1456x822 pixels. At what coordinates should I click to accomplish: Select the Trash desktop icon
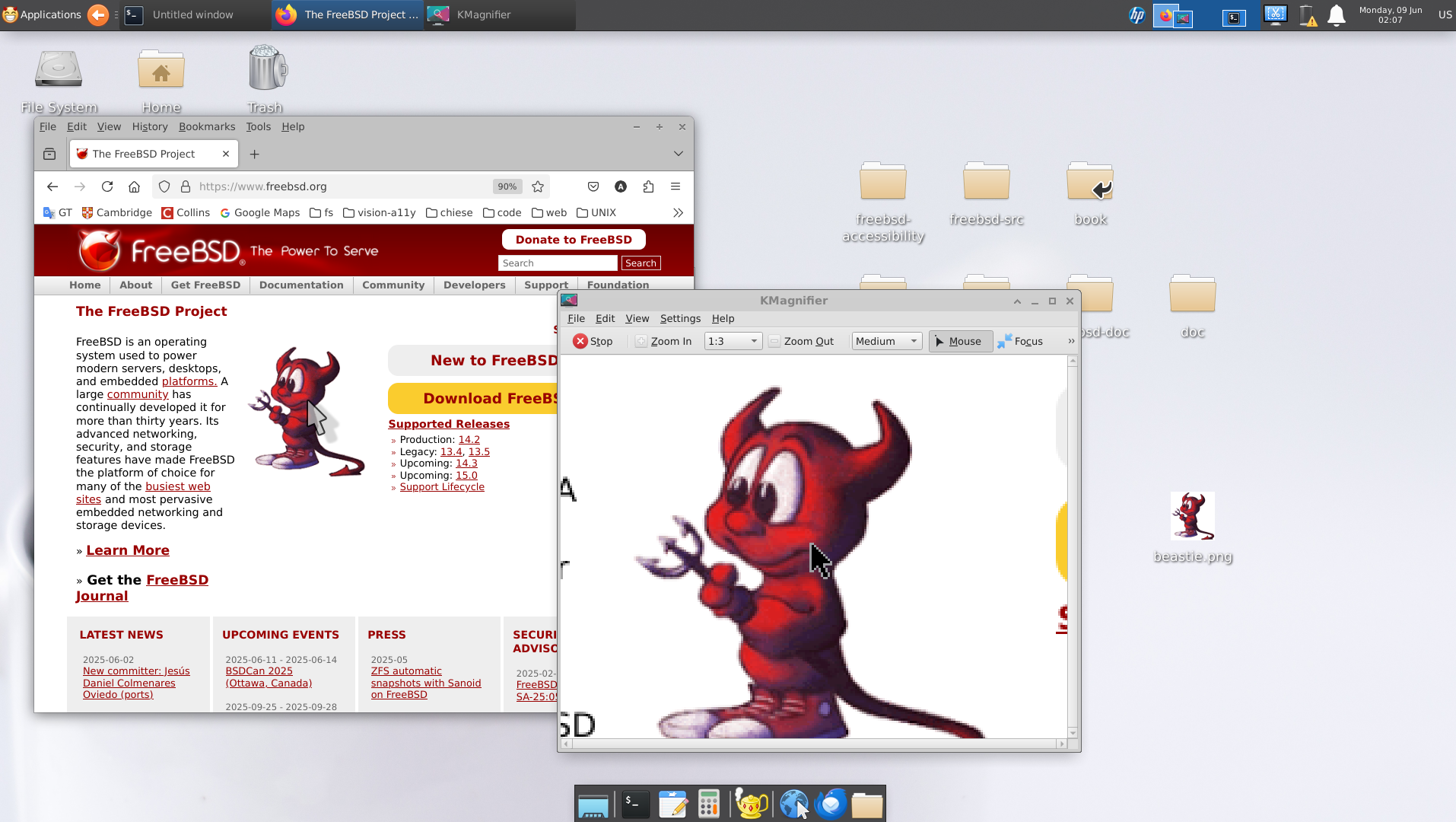(x=265, y=79)
